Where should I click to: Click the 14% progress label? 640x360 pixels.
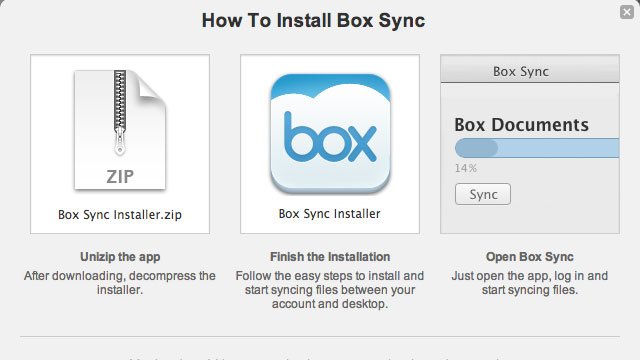tap(466, 168)
